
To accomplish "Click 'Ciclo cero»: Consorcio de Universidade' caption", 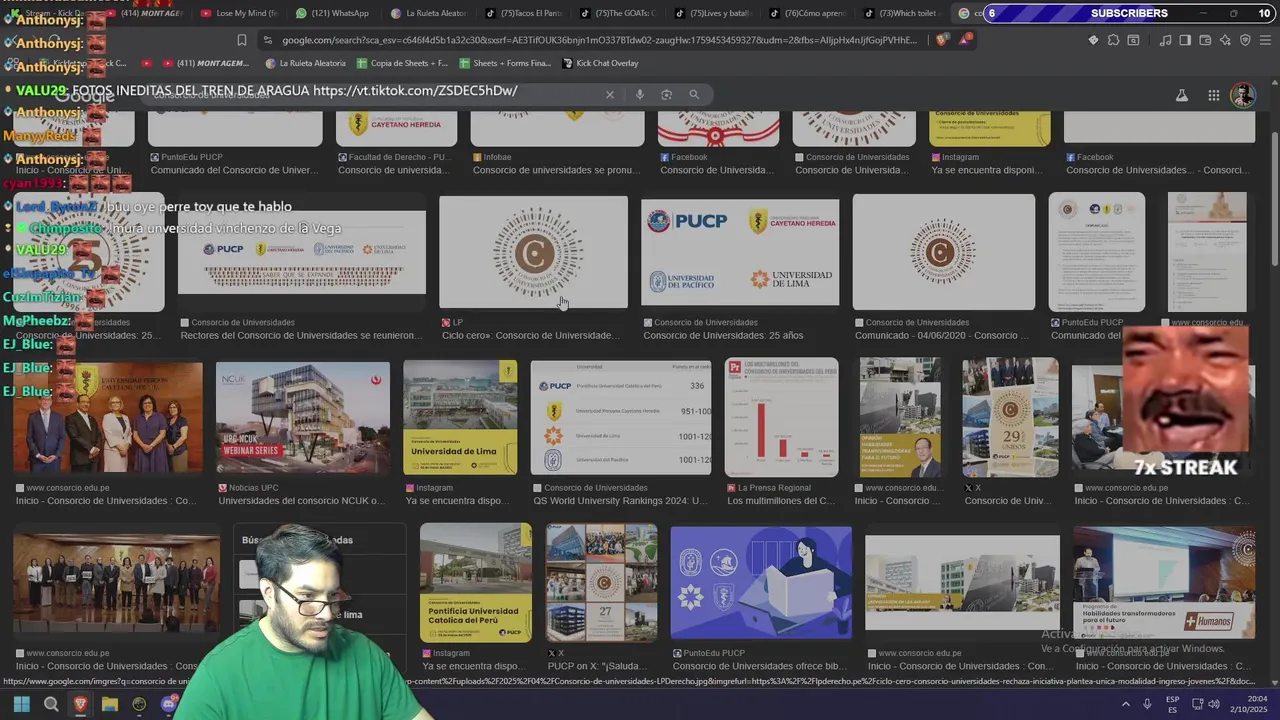I will point(530,336).
